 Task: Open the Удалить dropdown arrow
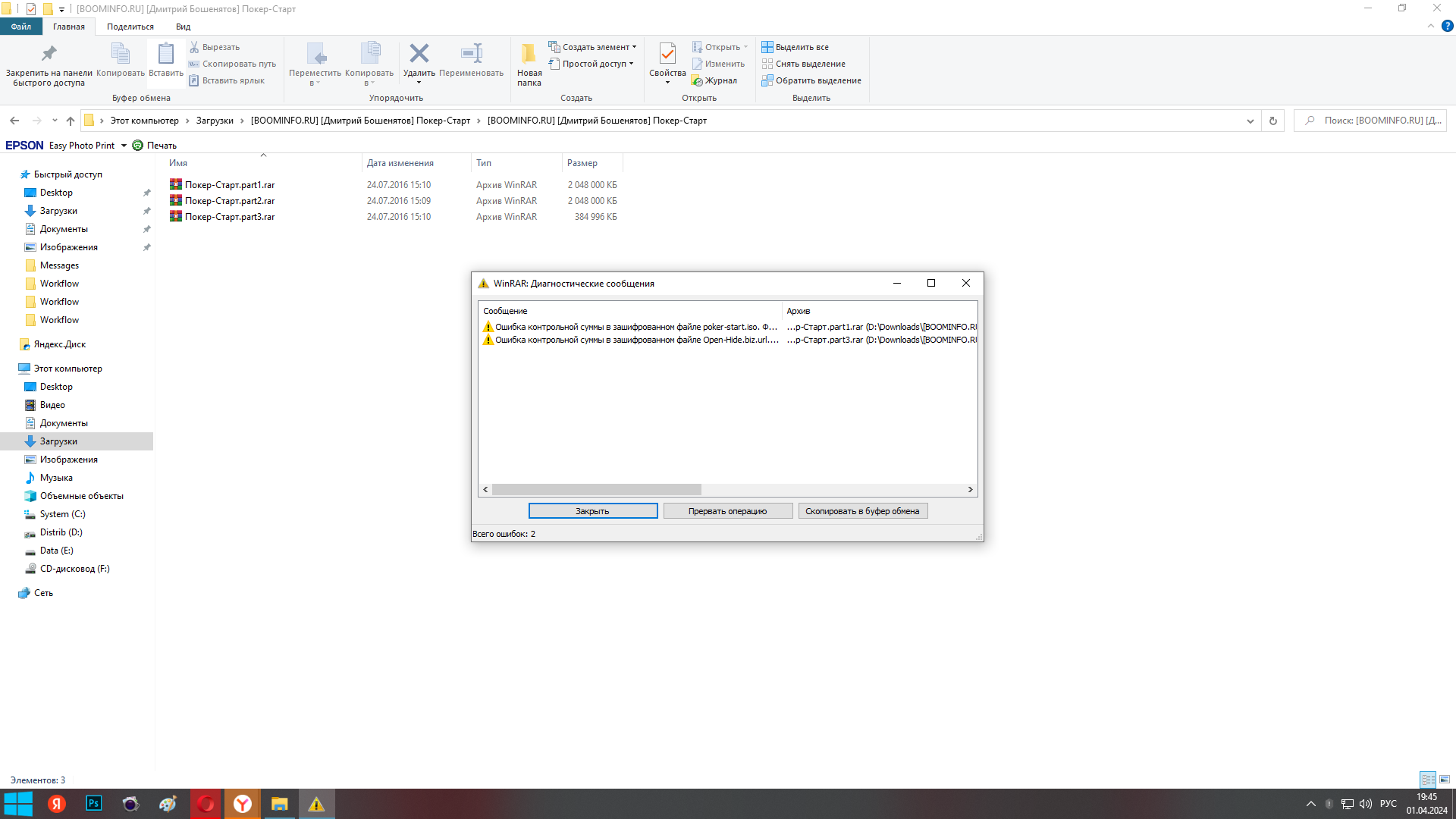[419, 82]
